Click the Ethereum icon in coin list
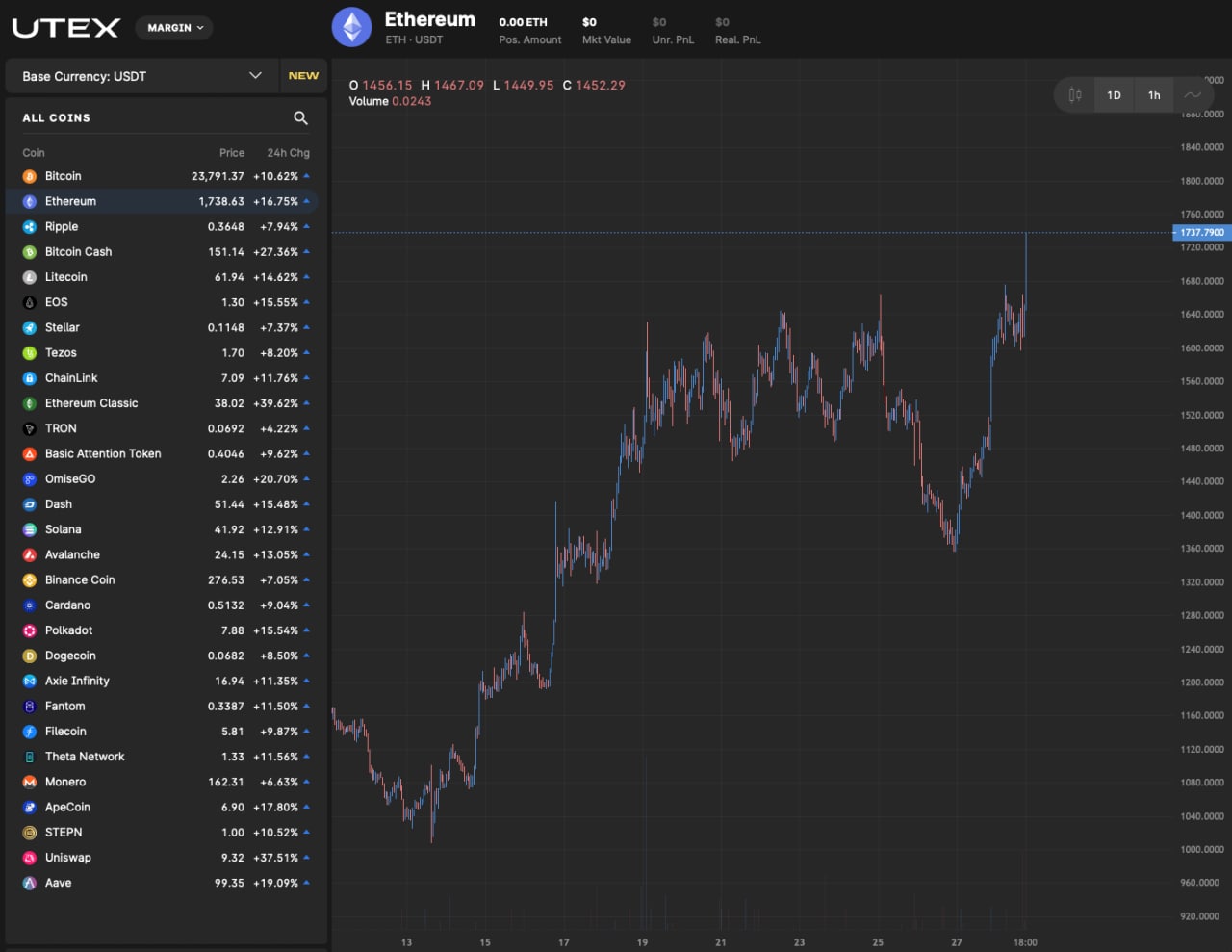The height and width of the screenshot is (952, 1232). pyautogui.click(x=30, y=201)
